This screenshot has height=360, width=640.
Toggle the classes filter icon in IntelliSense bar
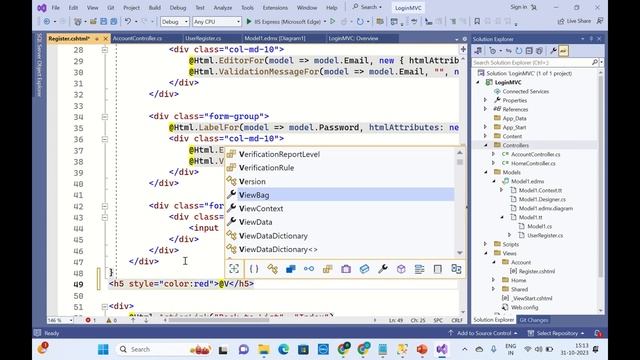pos(272,269)
